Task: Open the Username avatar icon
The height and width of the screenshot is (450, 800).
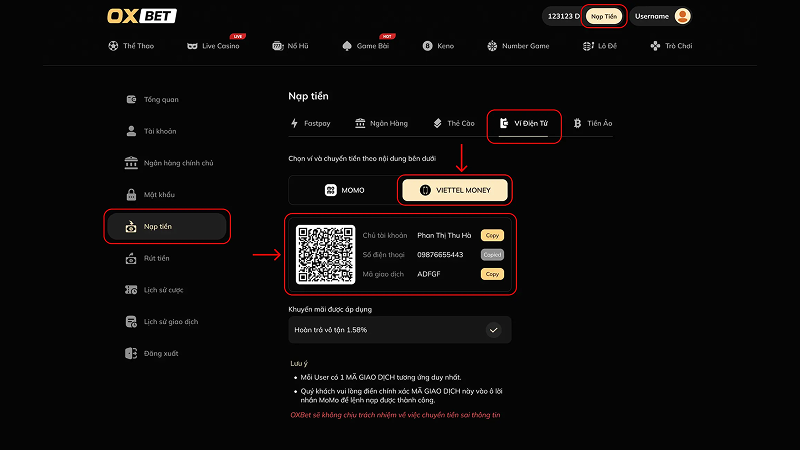Action: [682, 16]
